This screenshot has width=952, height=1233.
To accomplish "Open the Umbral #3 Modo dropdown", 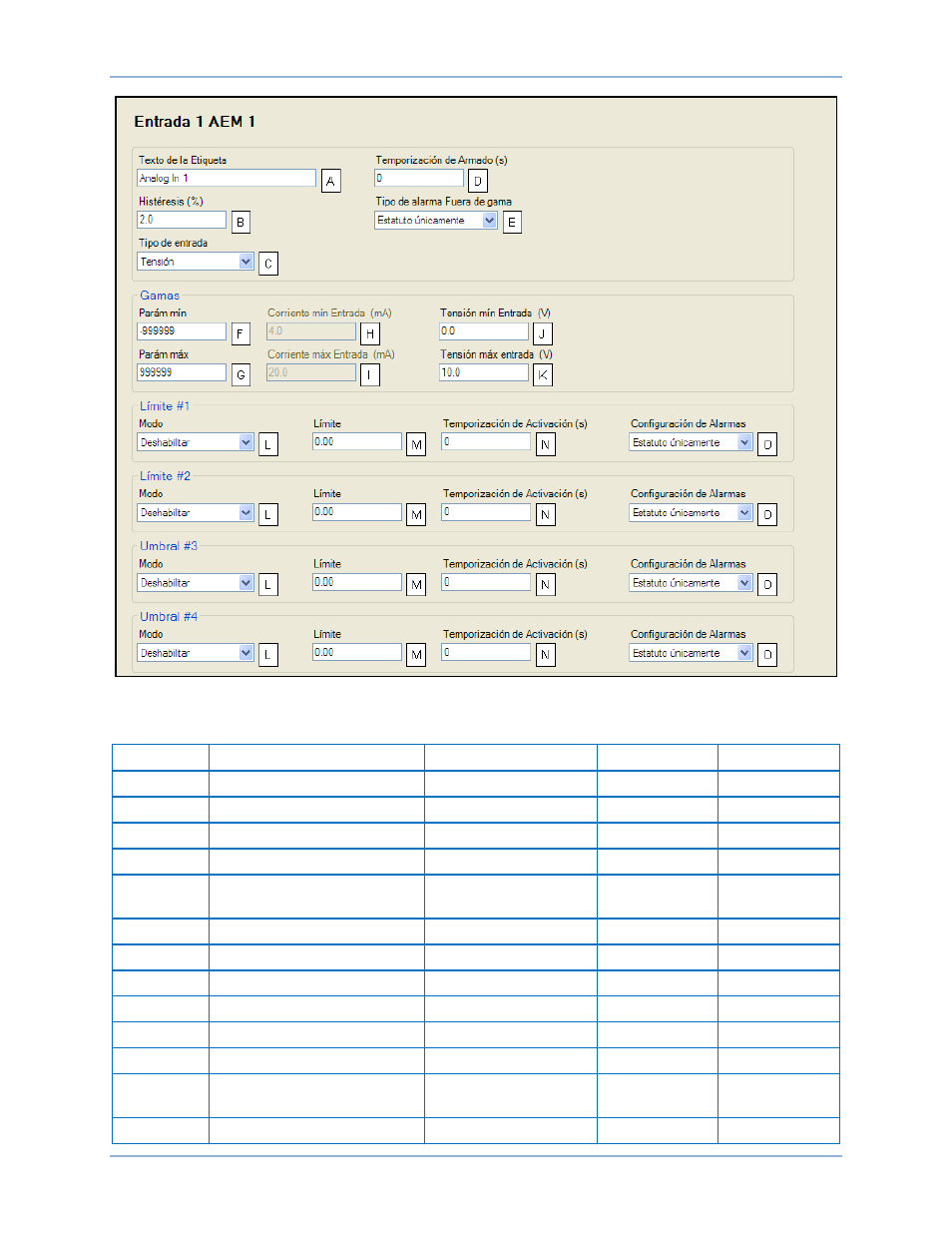I will (x=196, y=582).
